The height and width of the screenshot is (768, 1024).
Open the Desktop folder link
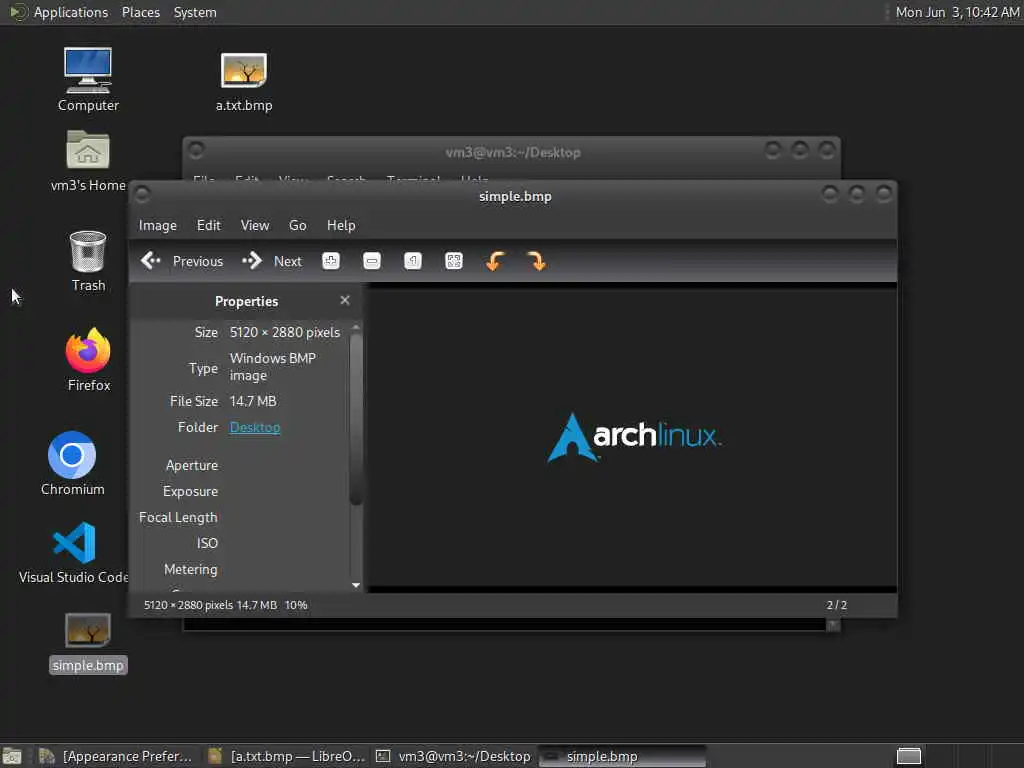coord(255,427)
